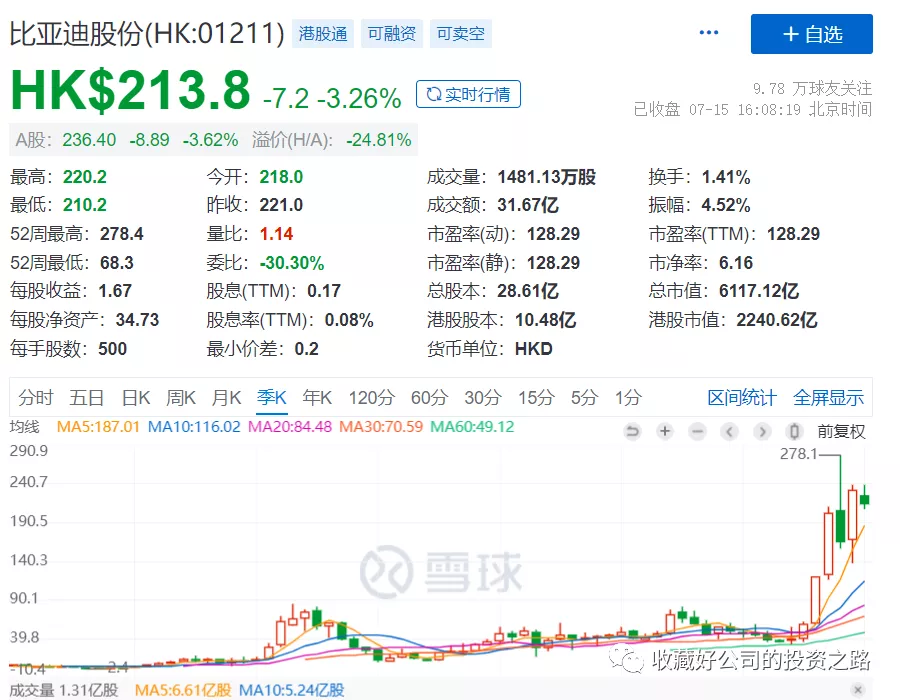Click the 成交量 1.31亿股 volume label
This screenshot has width=900, height=700.
click(64, 690)
